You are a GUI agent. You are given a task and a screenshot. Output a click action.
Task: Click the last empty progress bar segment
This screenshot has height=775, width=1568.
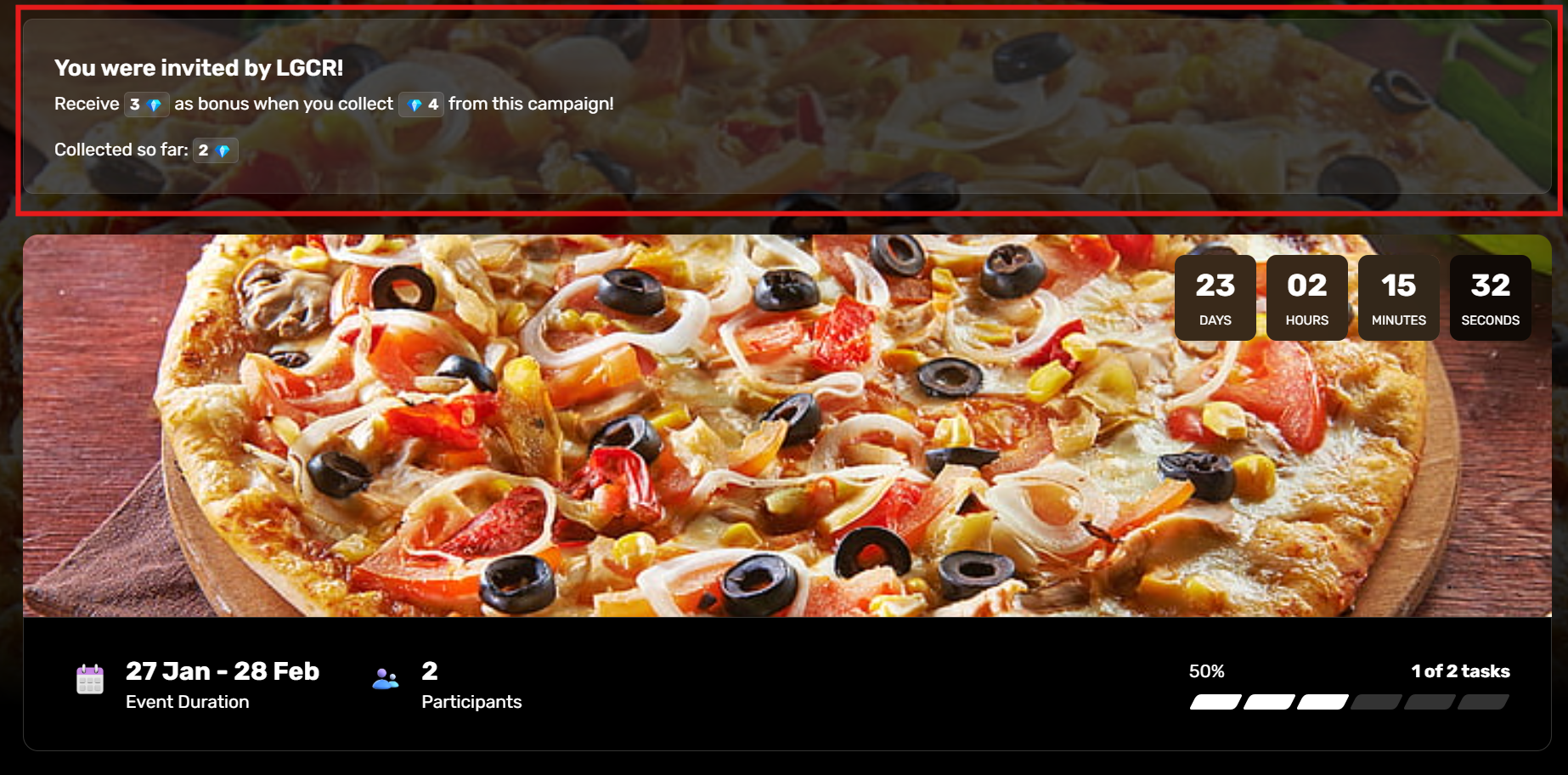tap(1483, 702)
